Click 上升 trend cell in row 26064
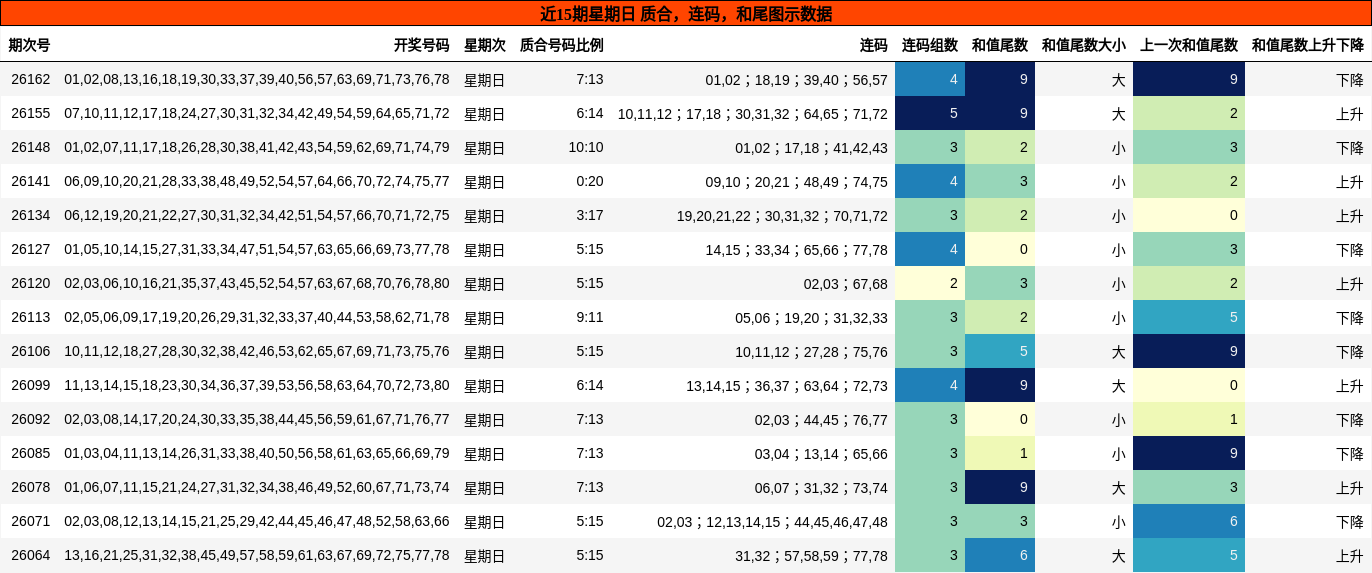The height and width of the screenshot is (573, 1372). click(1350, 555)
